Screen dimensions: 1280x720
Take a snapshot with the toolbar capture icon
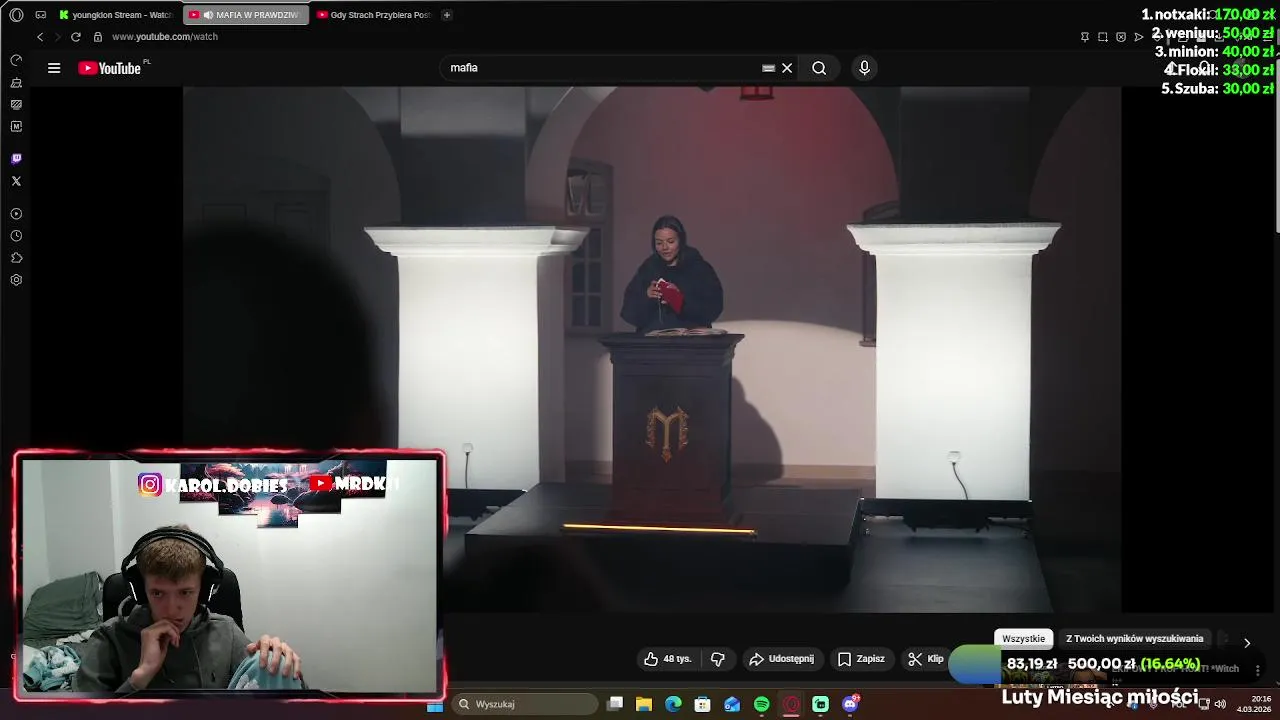[1103, 37]
